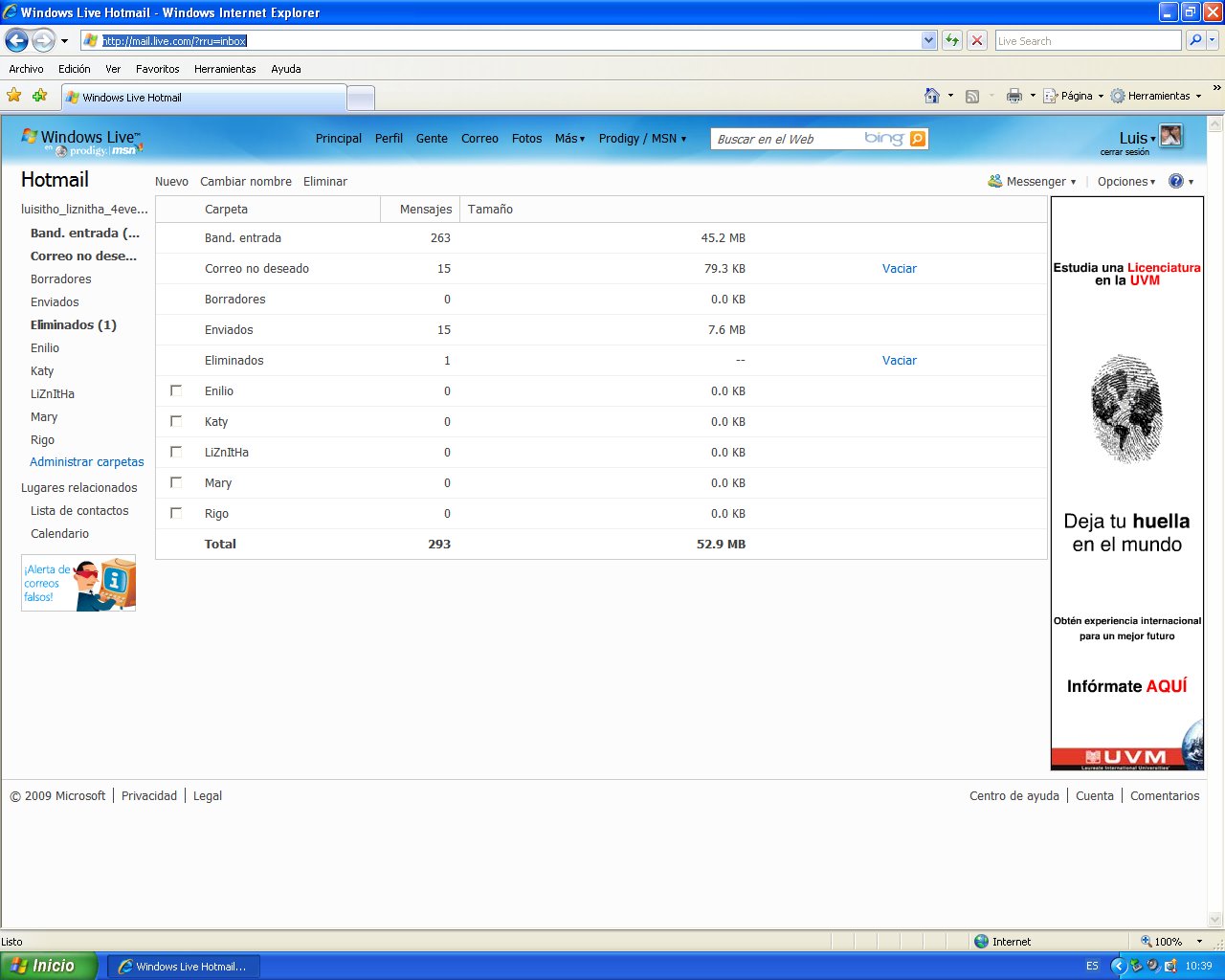The height and width of the screenshot is (980, 1225).
Task: Open the Favoritos menu
Action: point(157,69)
